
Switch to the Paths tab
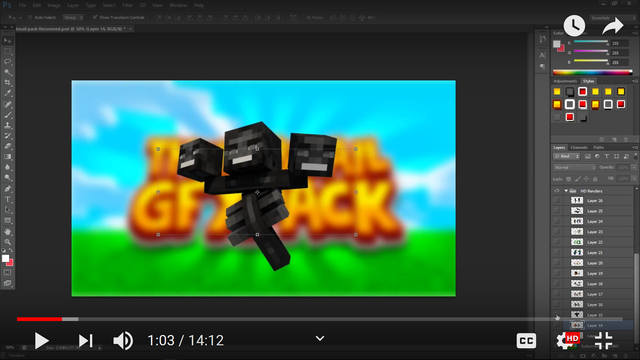[x=598, y=147]
